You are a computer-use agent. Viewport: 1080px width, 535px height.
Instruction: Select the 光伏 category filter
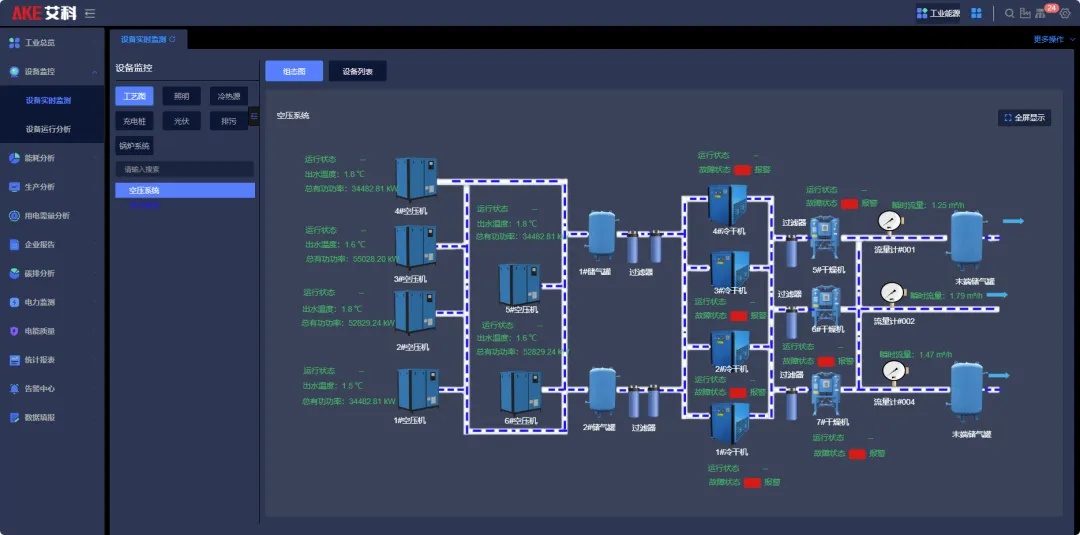(181, 121)
